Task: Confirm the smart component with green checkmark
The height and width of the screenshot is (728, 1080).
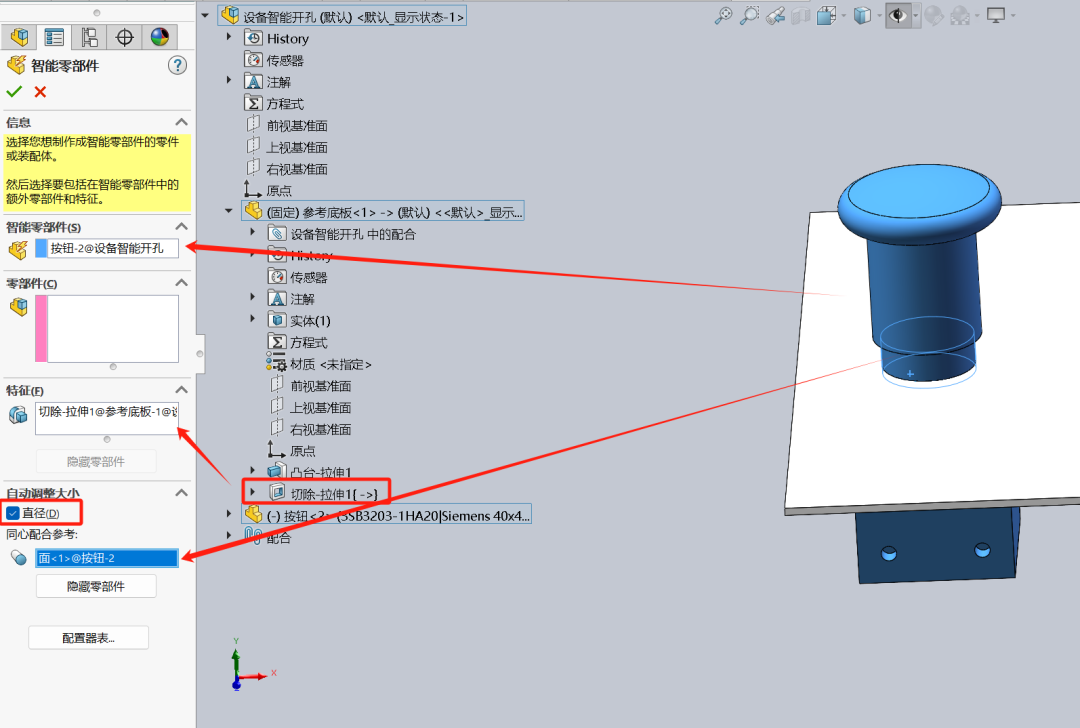Action: point(15,91)
